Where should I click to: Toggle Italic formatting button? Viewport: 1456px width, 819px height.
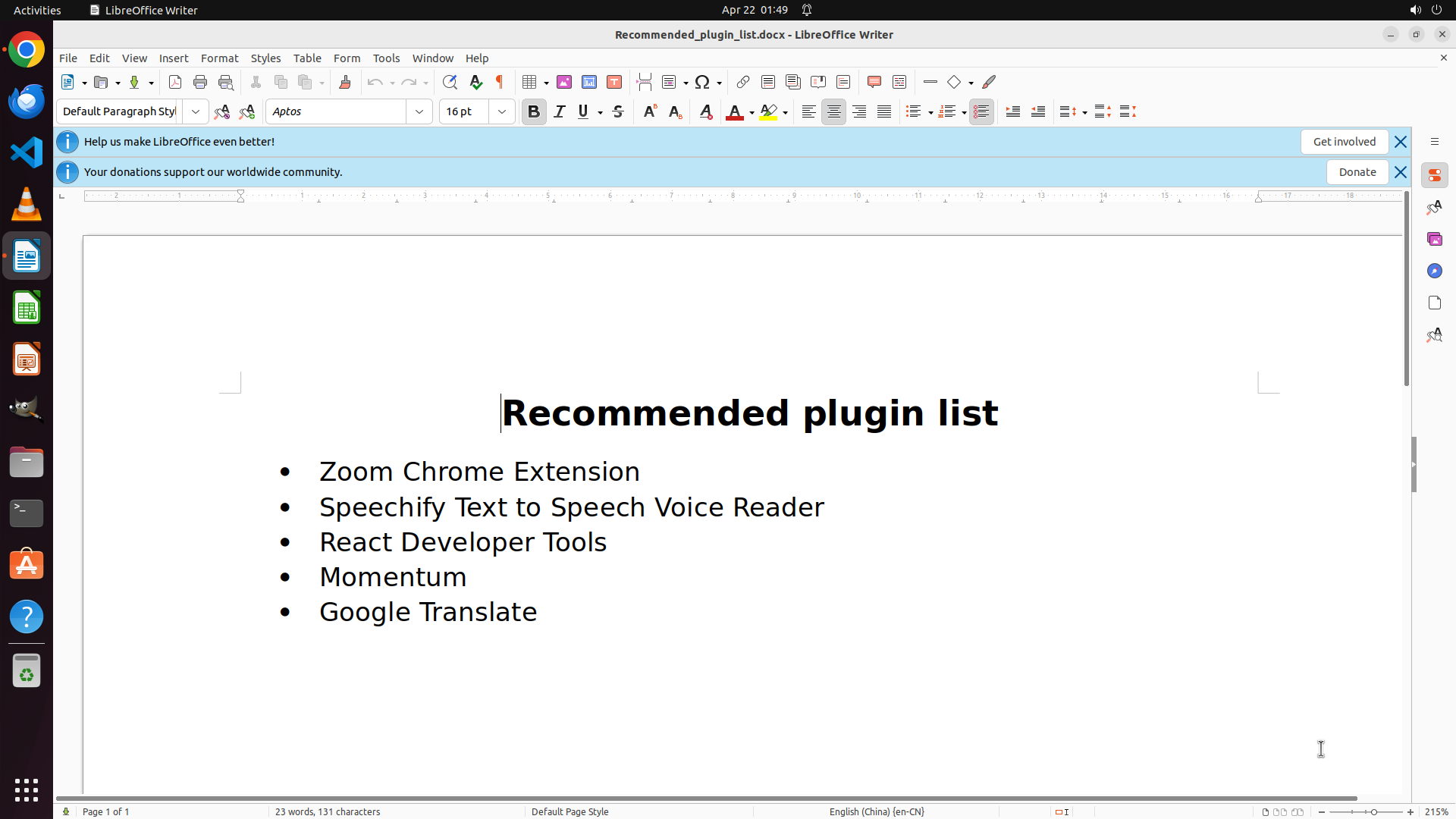(x=560, y=111)
